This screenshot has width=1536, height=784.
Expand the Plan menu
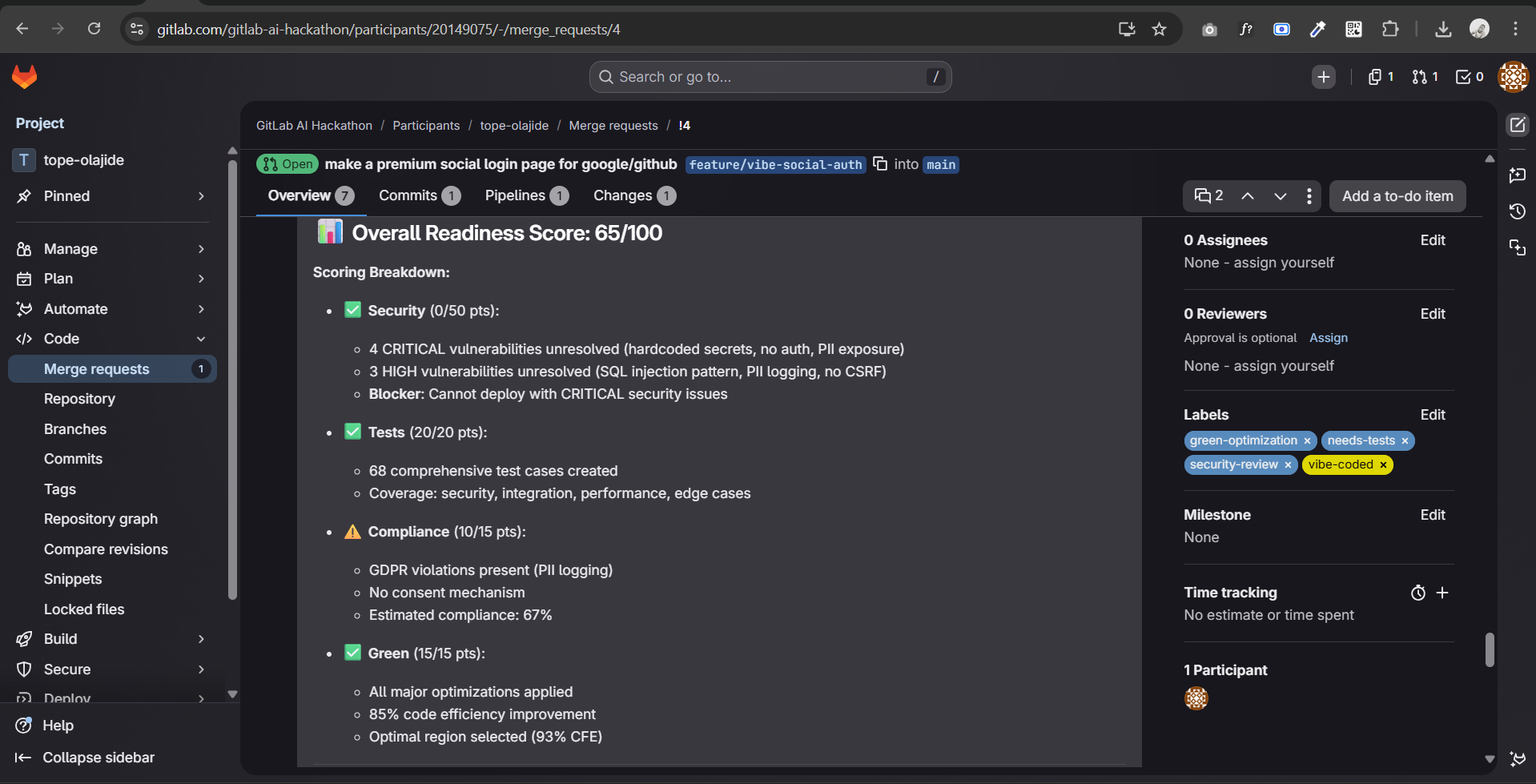click(x=112, y=279)
